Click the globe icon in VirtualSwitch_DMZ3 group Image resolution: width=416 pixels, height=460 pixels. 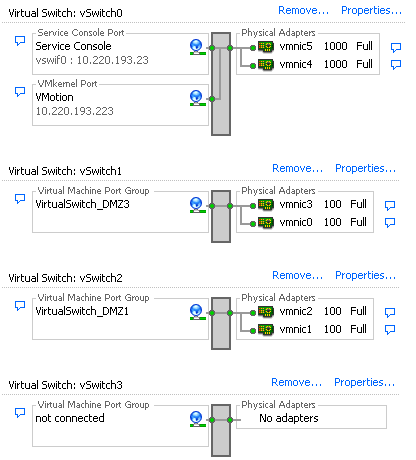197,205
